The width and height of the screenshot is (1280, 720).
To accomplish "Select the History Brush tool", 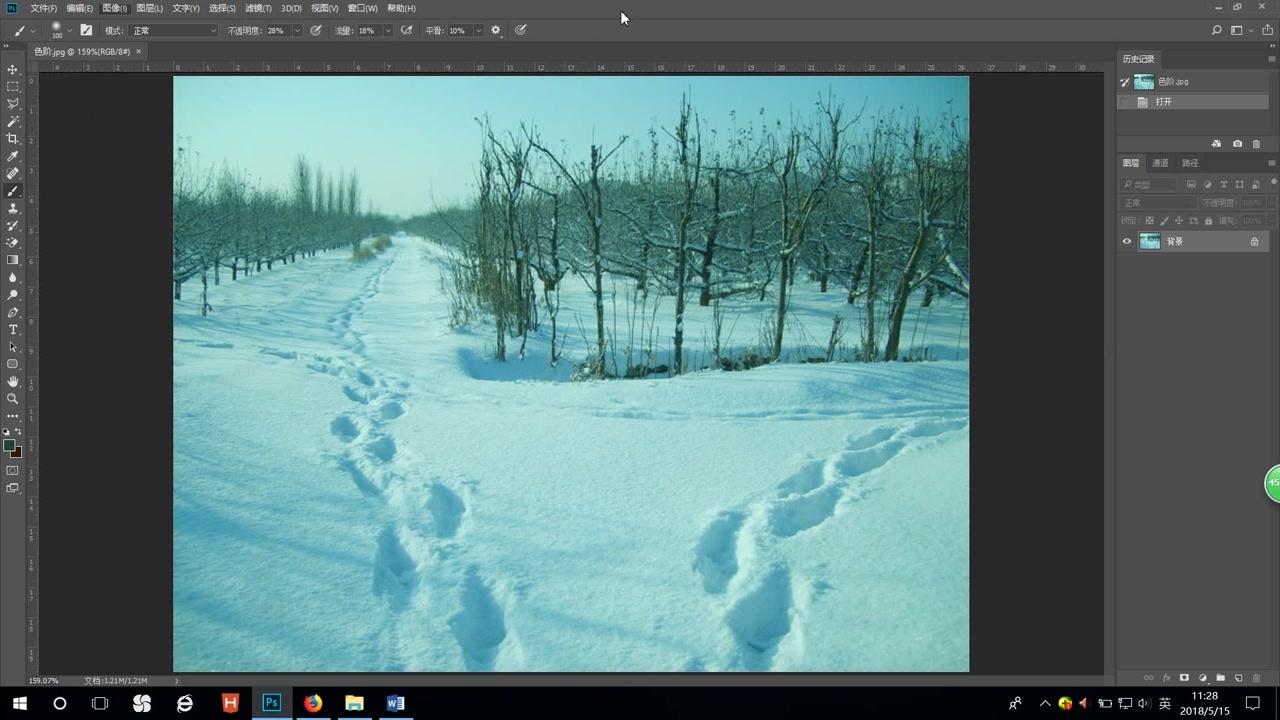I will point(13,225).
